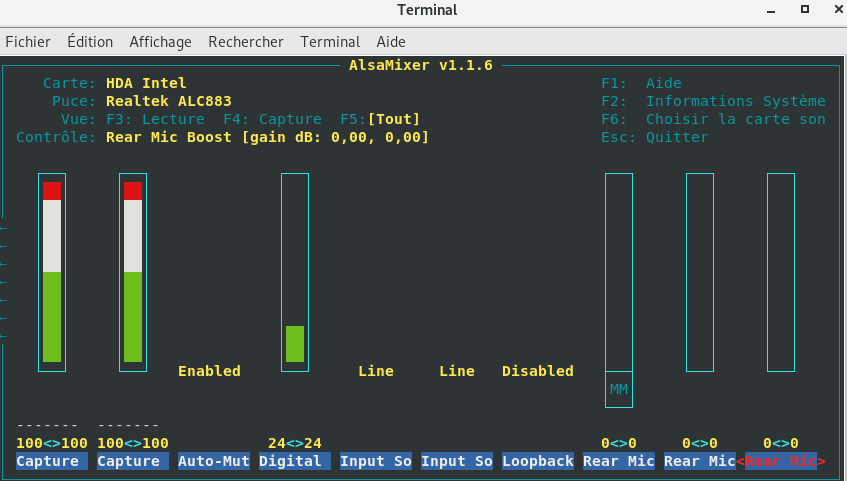
Task: Open the Terminal menu in menu bar
Action: click(x=330, y=42)
